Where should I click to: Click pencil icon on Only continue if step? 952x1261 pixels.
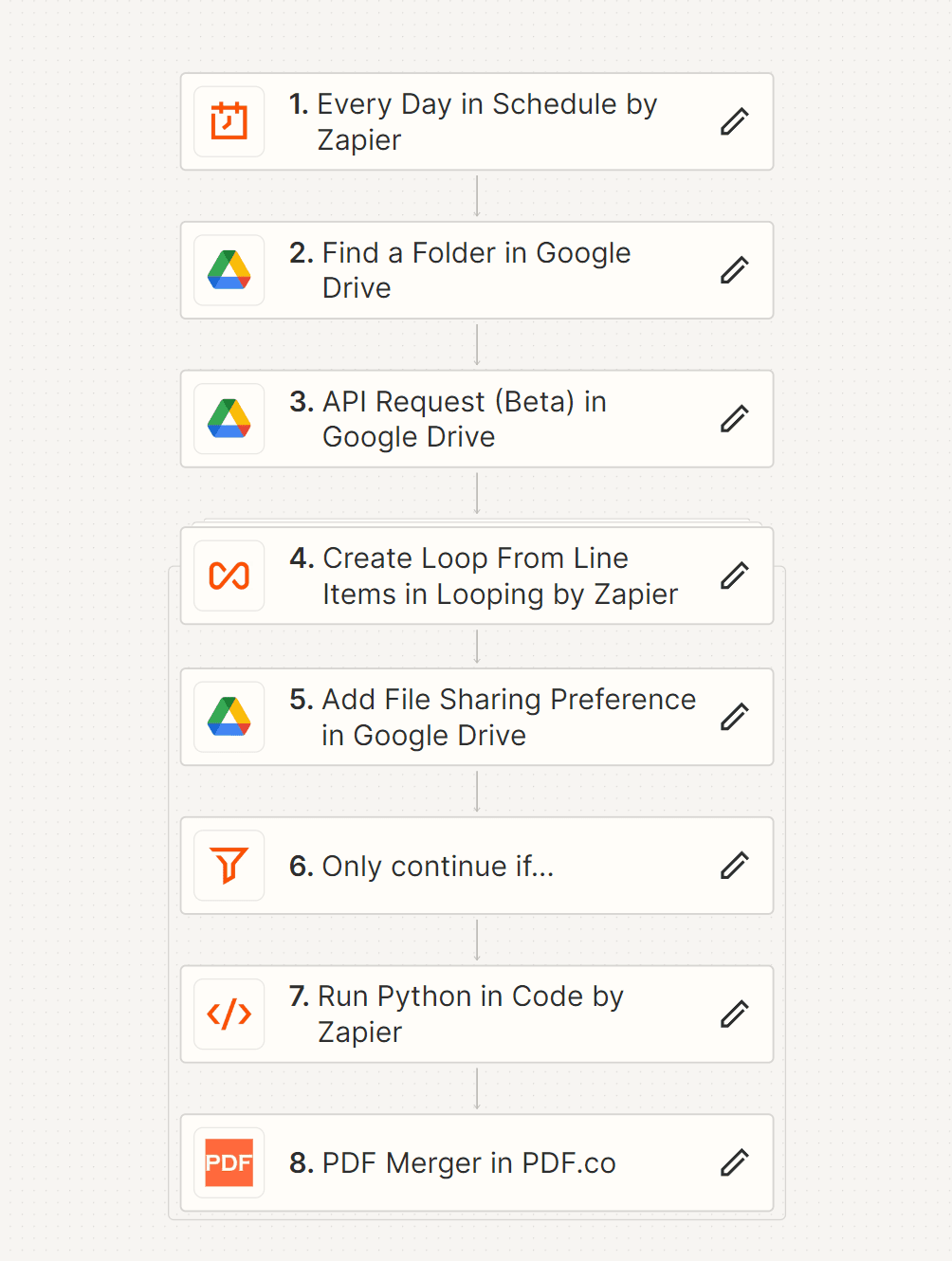735,866
